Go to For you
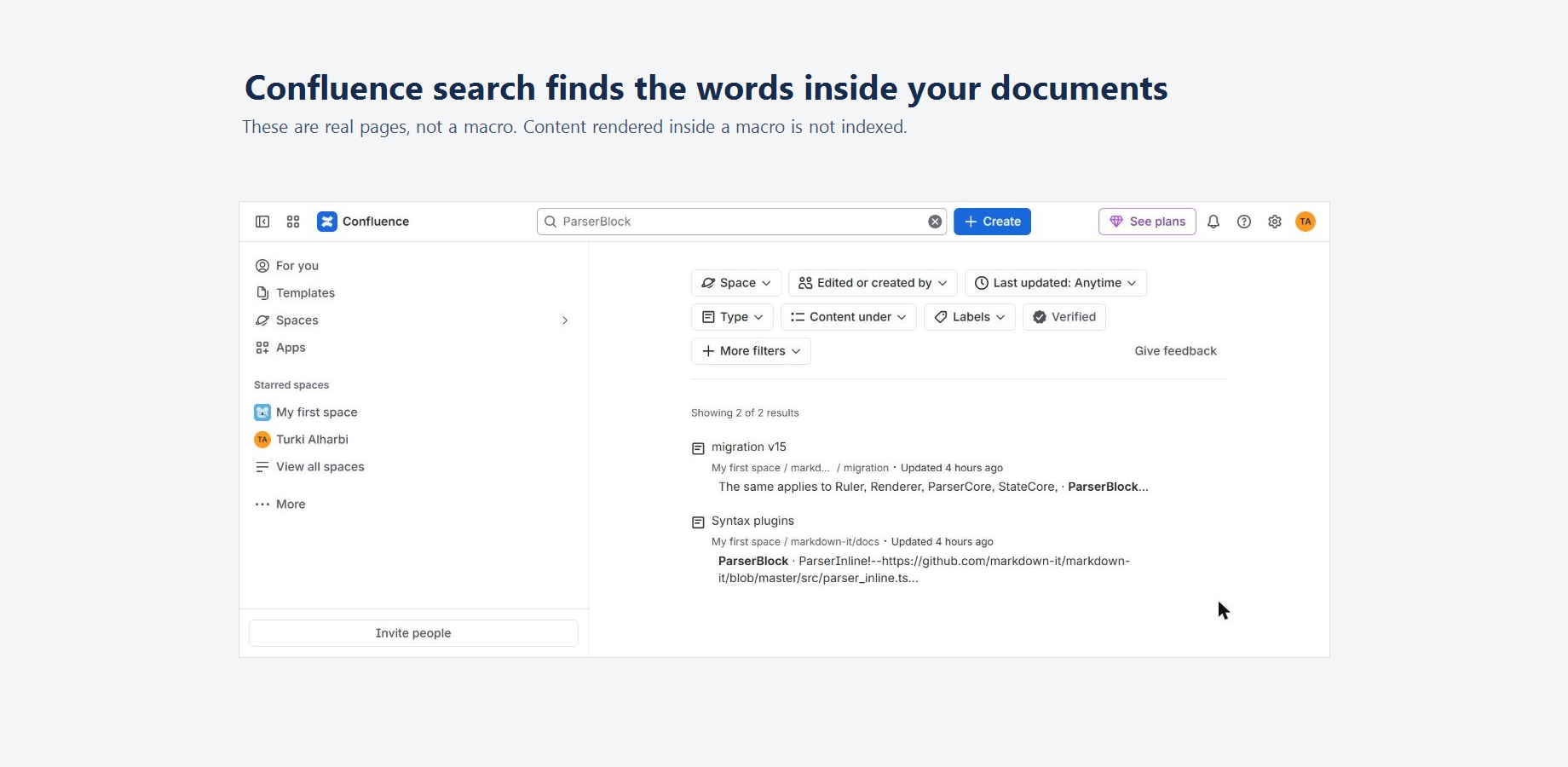This screenshot has width=1568, height=767. (297, 266)
